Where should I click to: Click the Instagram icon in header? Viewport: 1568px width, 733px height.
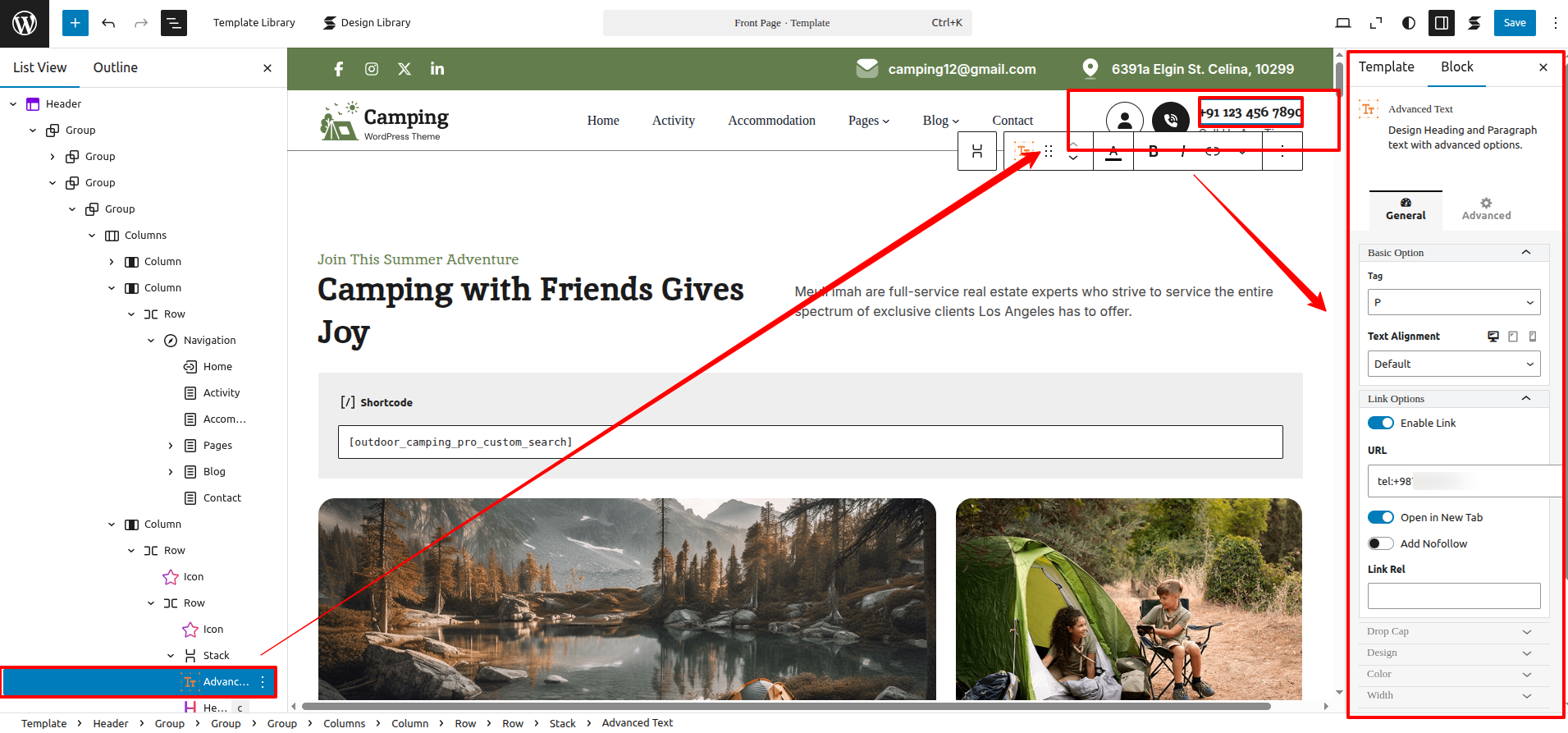[x=372, y=69]
